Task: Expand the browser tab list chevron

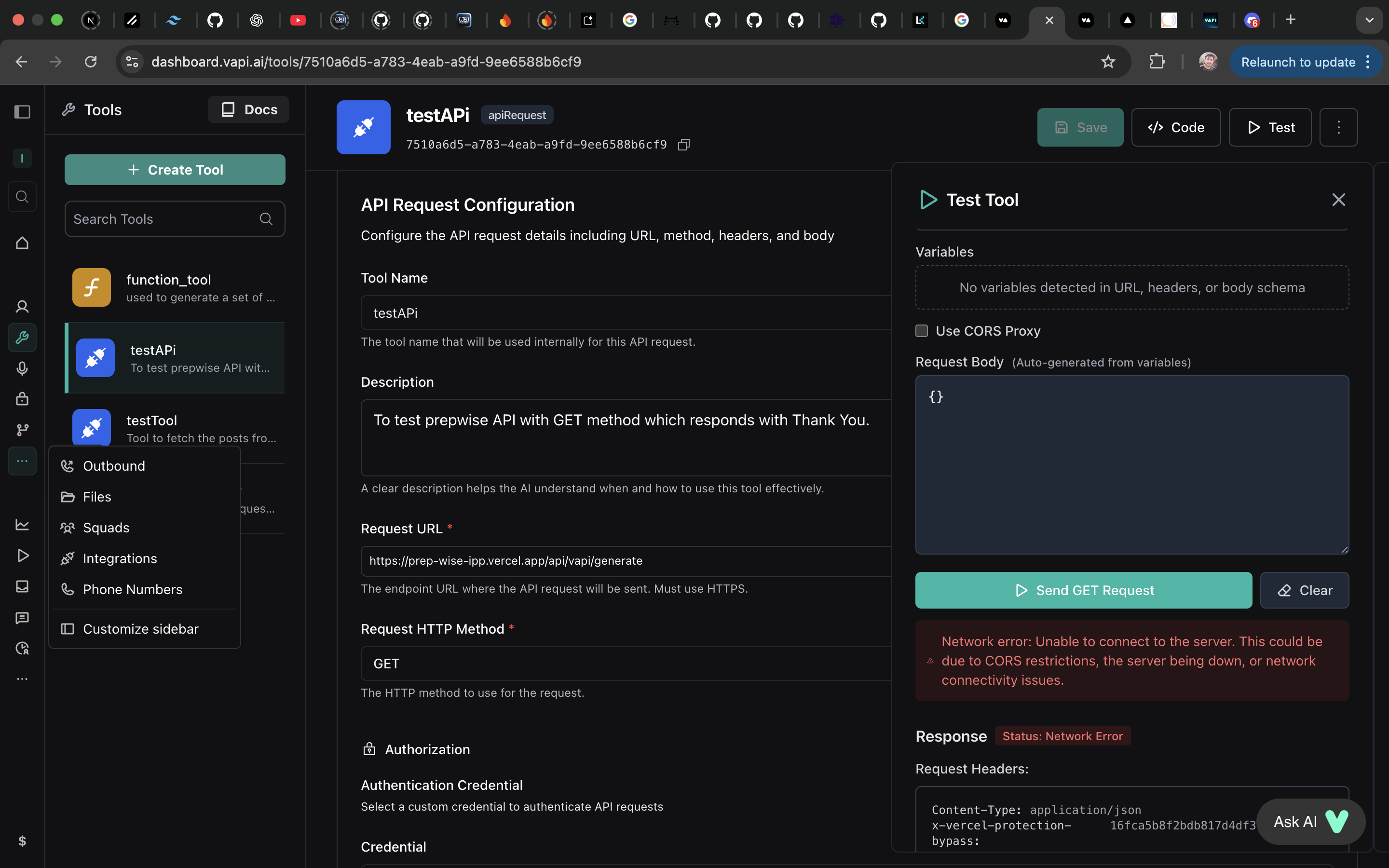Action: tap(1370, 20)
